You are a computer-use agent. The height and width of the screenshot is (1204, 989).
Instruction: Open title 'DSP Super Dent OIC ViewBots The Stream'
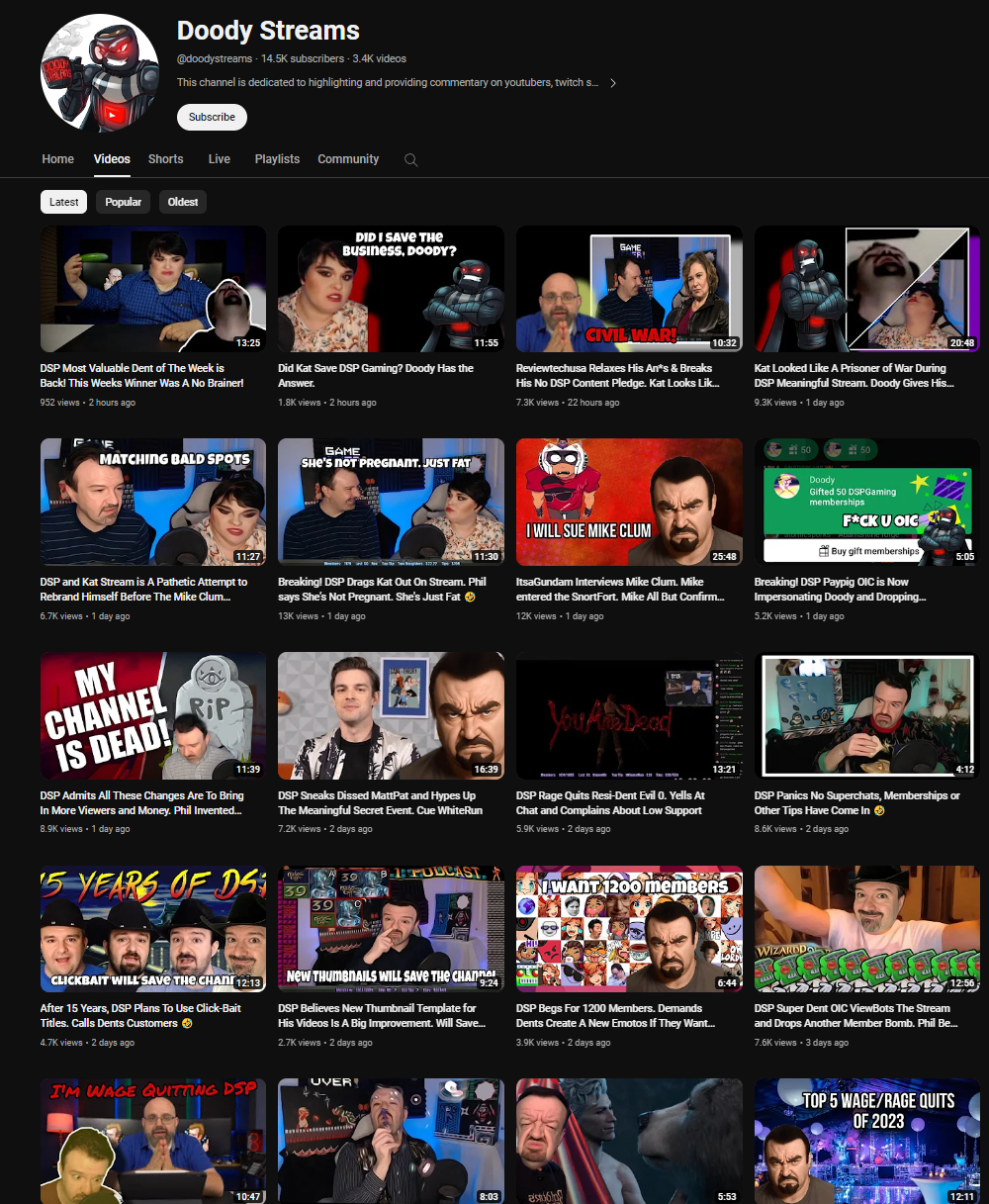(x=856, y=1016)
